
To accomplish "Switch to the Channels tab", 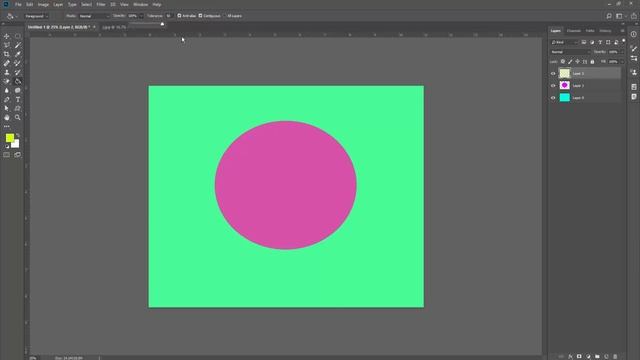I will (x=573, y=31).
